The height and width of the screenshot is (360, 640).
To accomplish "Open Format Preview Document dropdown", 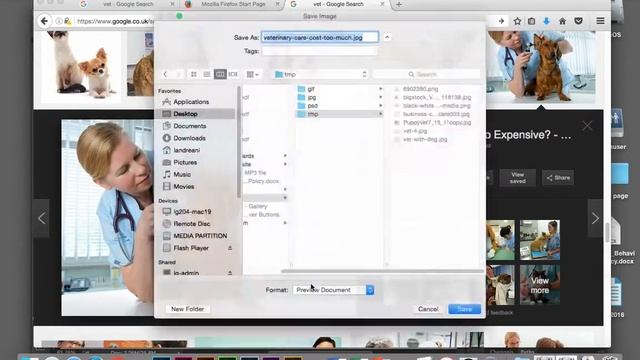I will click(x=333, y=290).
